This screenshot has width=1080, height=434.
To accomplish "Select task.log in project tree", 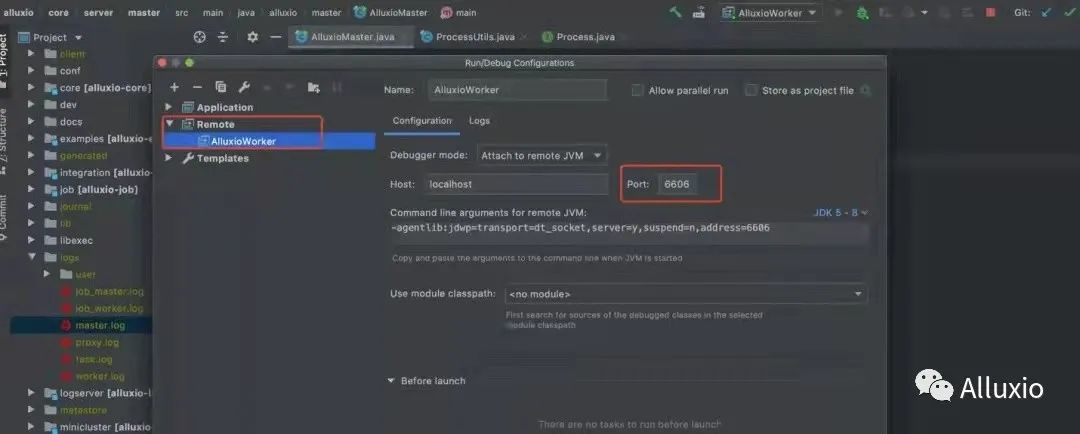I will point(94,360).
